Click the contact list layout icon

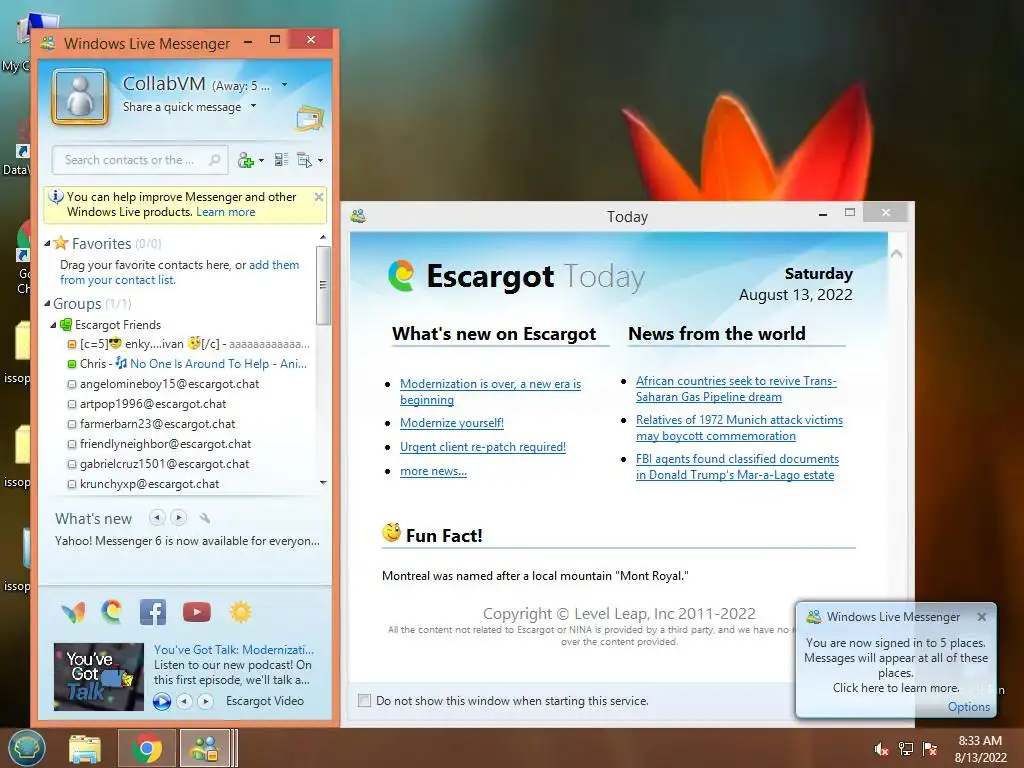coord(281,160)
